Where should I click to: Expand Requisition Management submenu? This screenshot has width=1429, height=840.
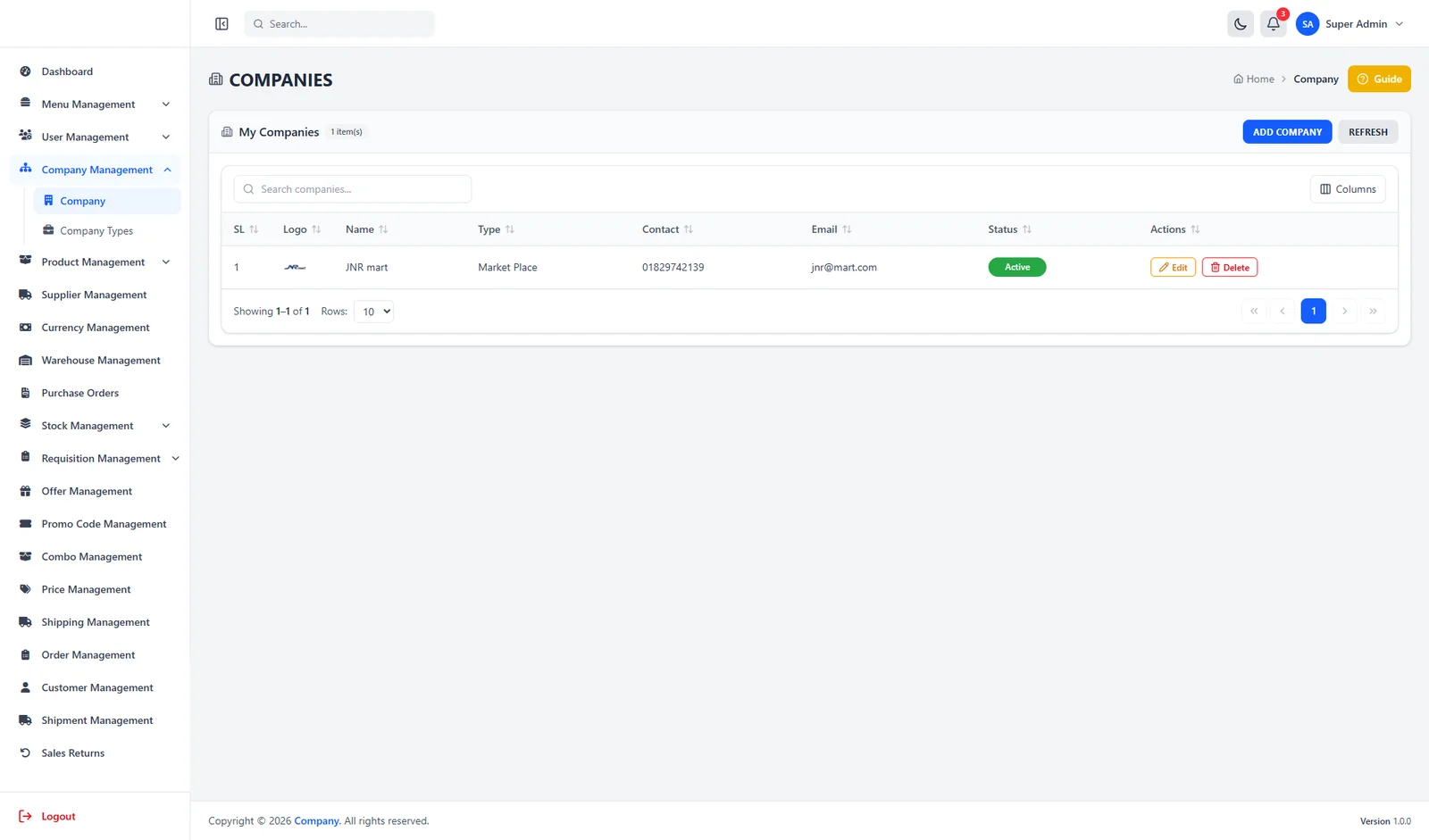click(x=95, y=459)
